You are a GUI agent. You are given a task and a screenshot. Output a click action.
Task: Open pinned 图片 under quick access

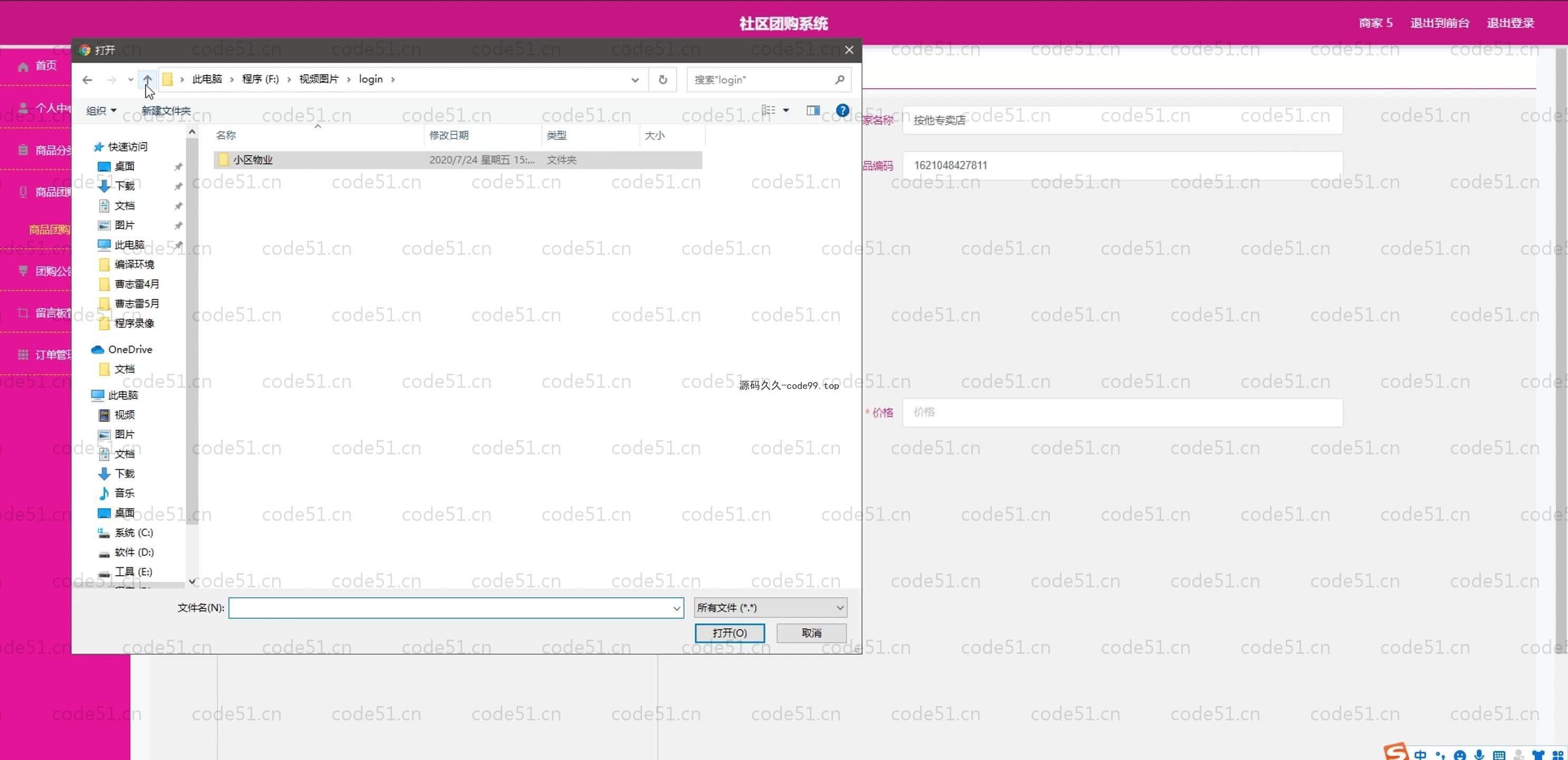124,225
